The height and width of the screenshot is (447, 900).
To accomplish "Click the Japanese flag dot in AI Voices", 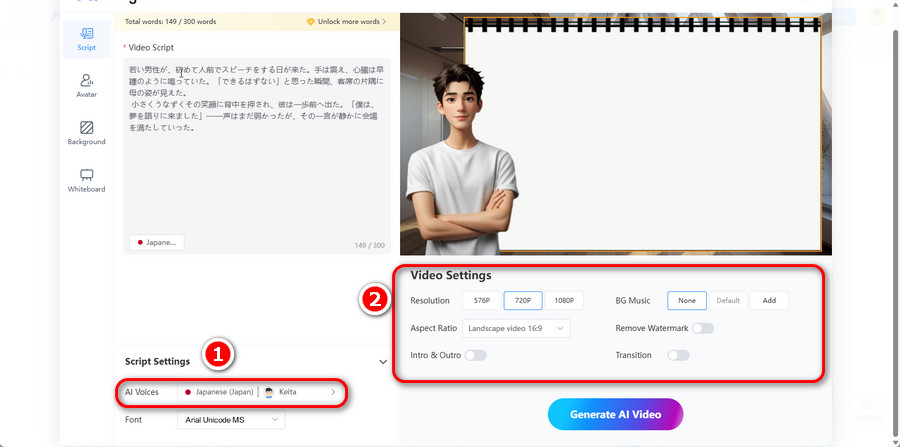I will pyautogui.click(x=188, y=392).
